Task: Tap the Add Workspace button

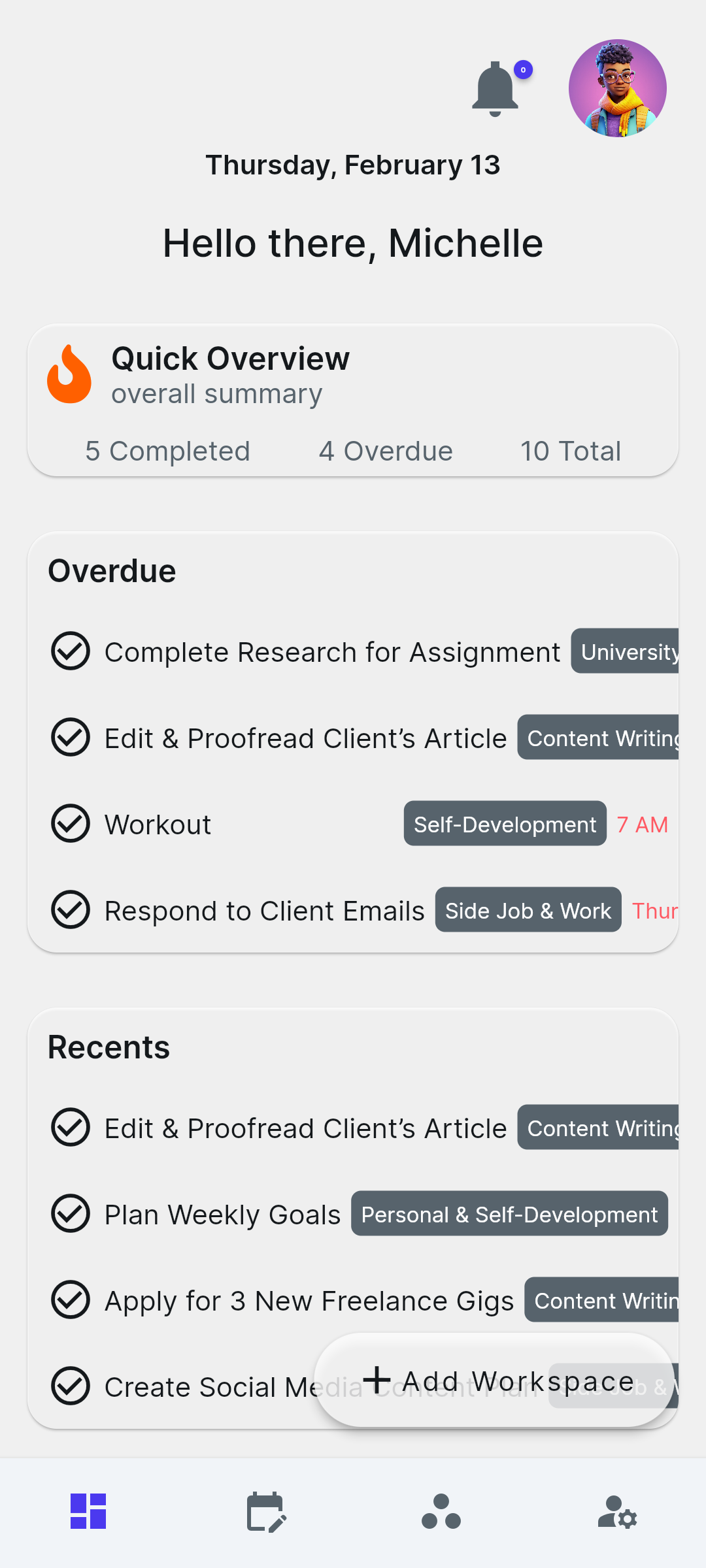Action: click(x=497, y=1380)
